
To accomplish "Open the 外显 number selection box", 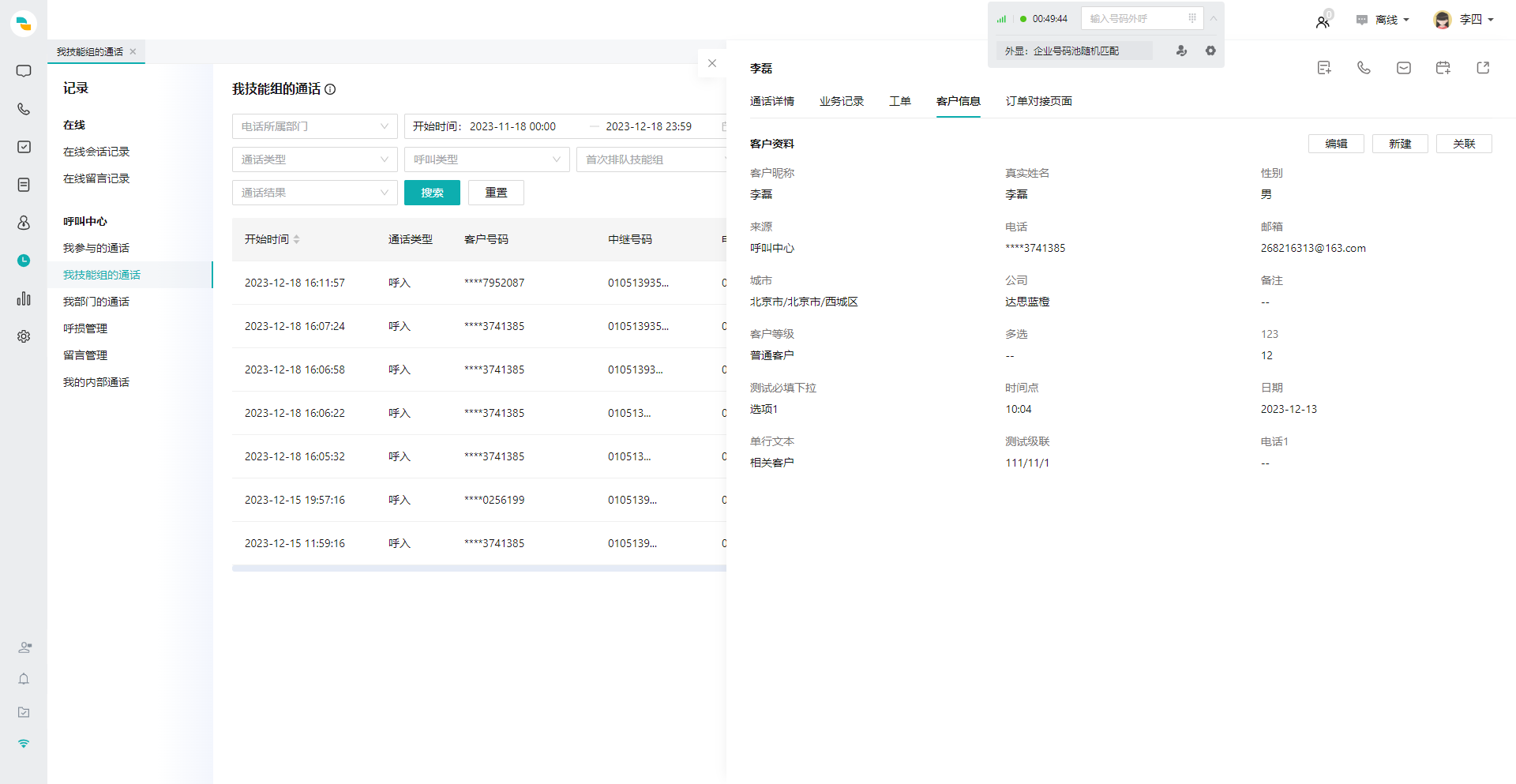I will [1074, 51].
